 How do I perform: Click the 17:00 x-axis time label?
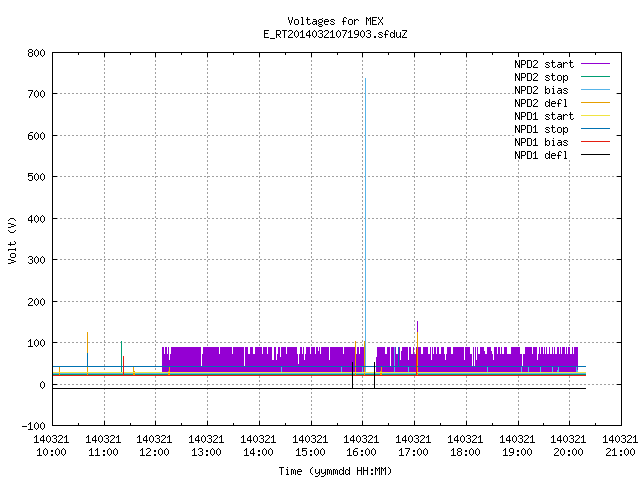413,452
